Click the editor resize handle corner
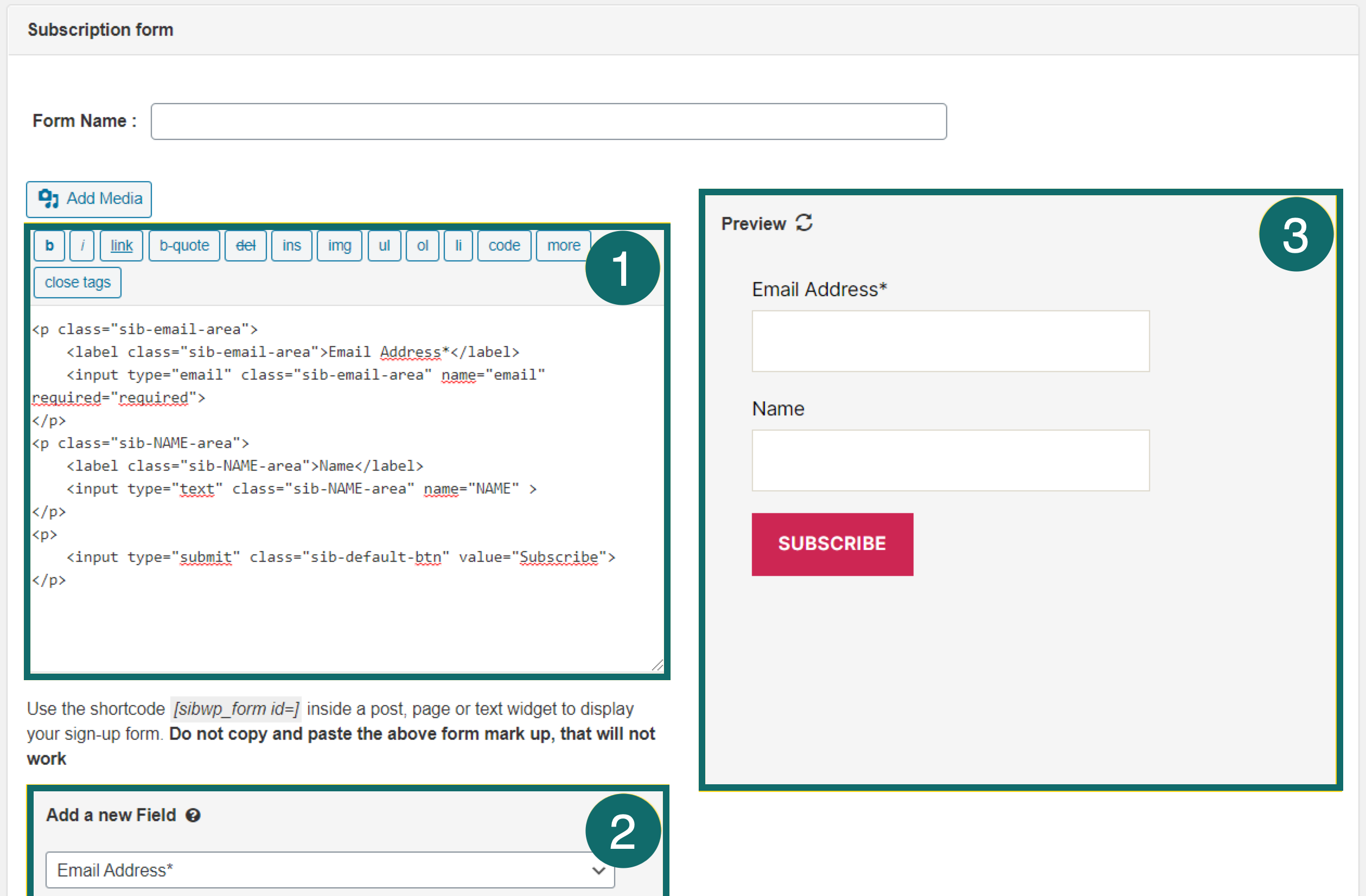Screen dimensions: 1366x896 [658, 665]
